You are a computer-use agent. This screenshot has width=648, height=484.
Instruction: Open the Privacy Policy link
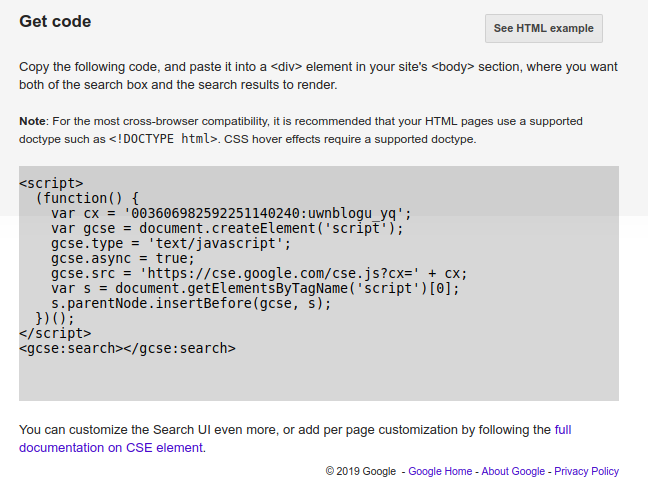(586, 471)
